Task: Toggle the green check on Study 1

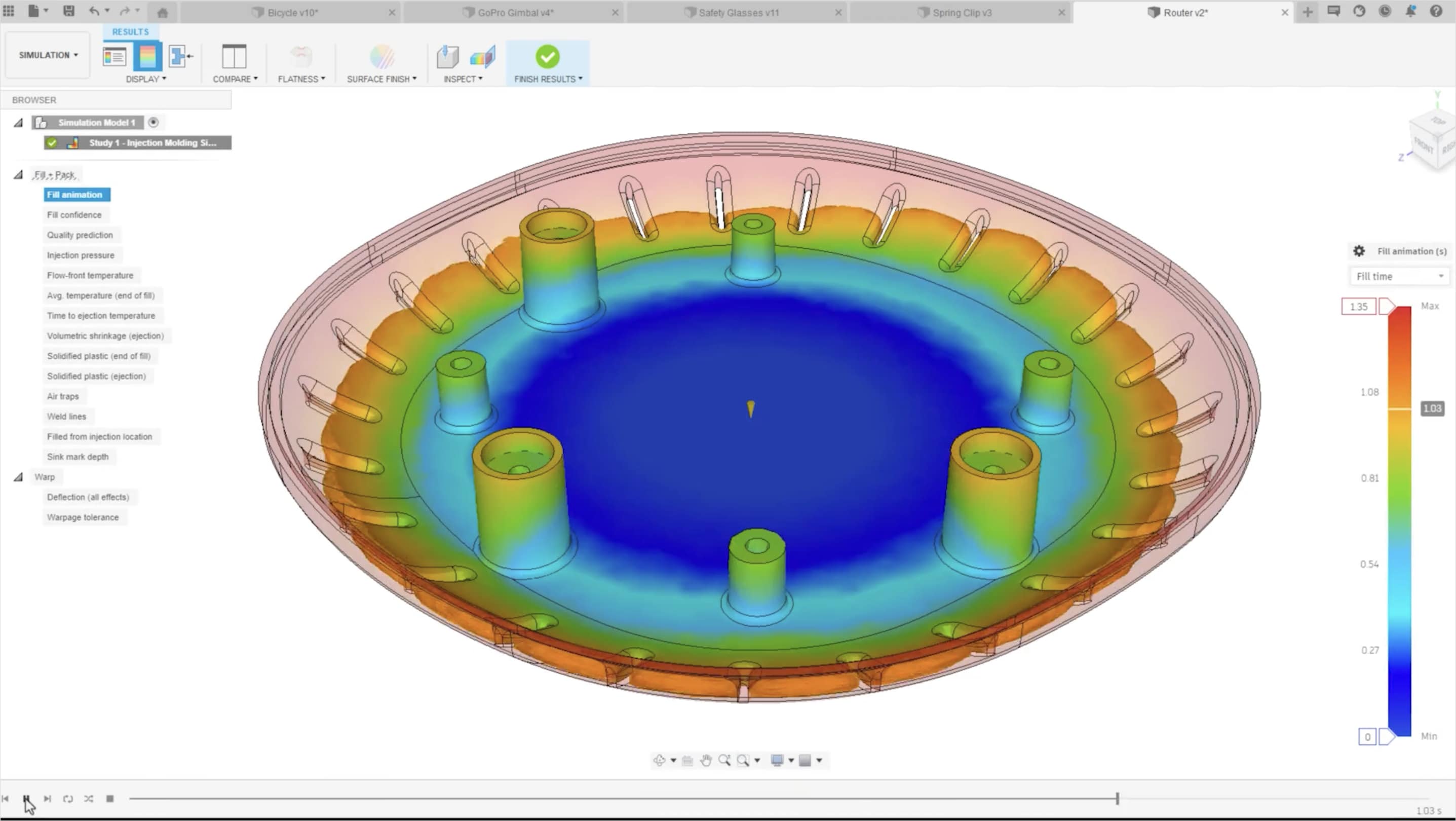Action: 52,142
